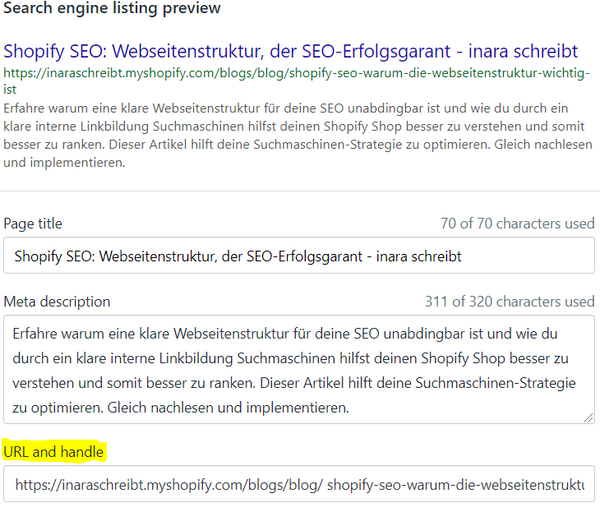Open the green inaraschreibt.myshopify.com preview URL

point(297,81)
